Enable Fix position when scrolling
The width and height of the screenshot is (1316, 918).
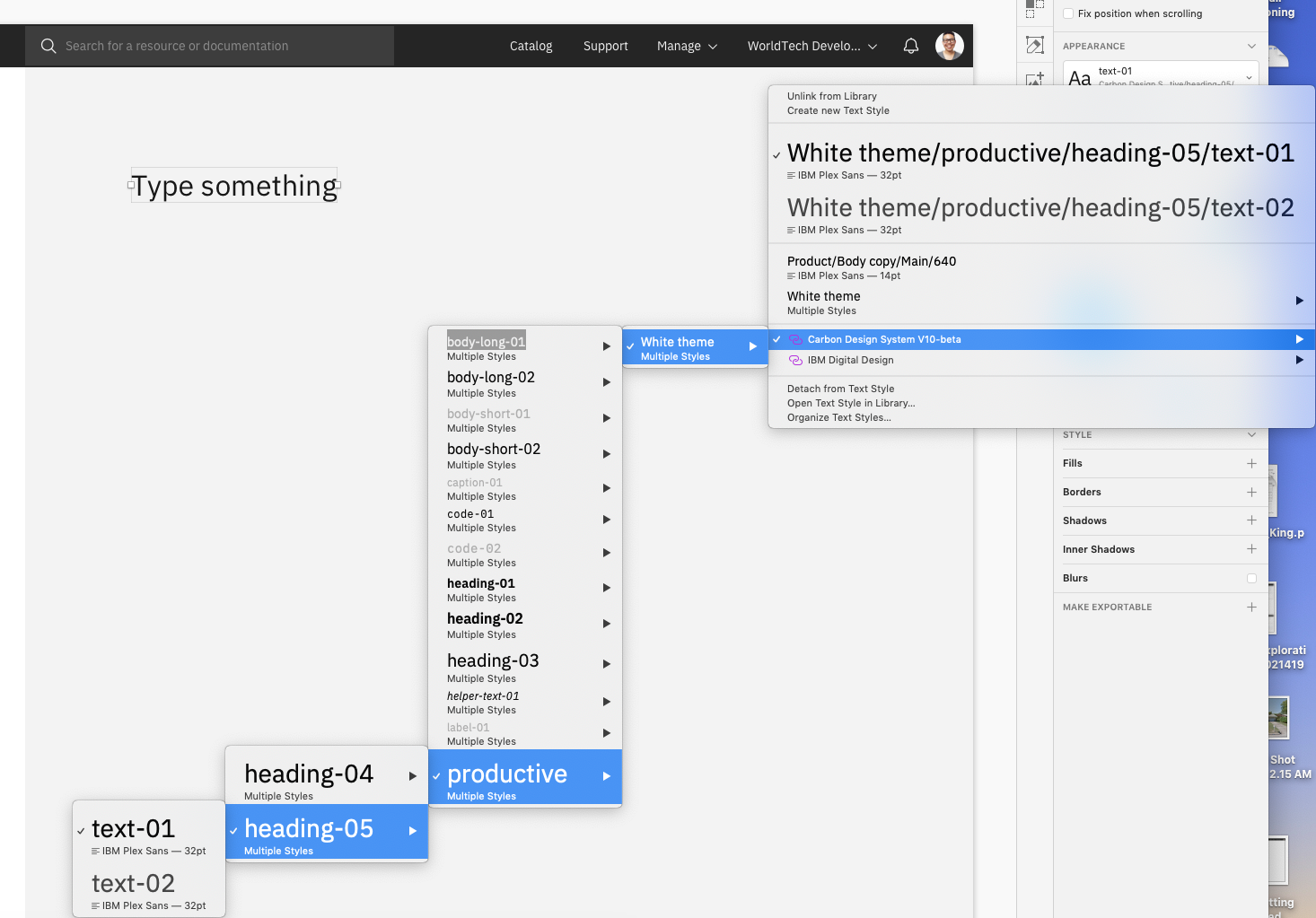[x=1067, y=13]
